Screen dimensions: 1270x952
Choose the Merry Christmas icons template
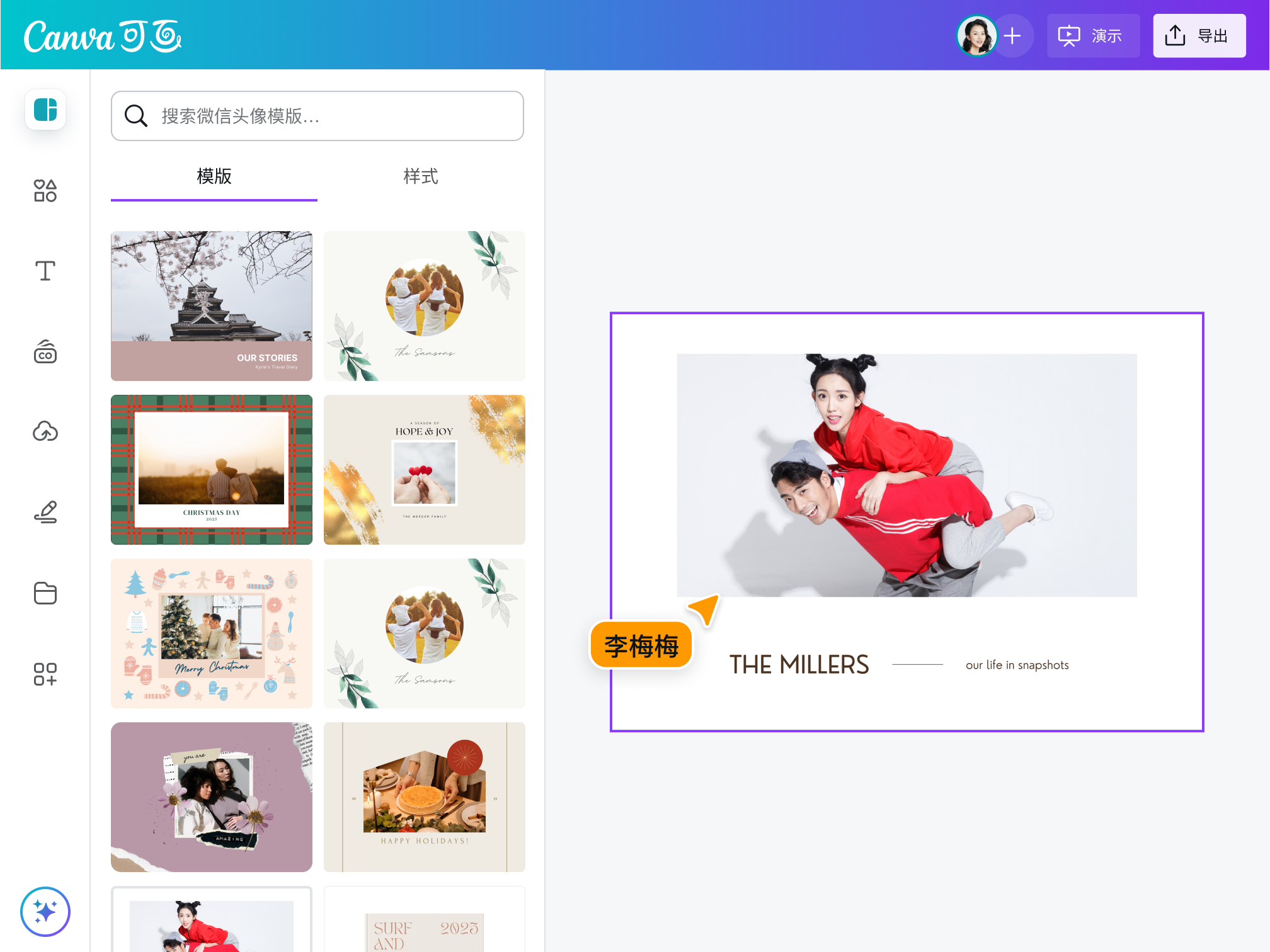coord(212,633)
